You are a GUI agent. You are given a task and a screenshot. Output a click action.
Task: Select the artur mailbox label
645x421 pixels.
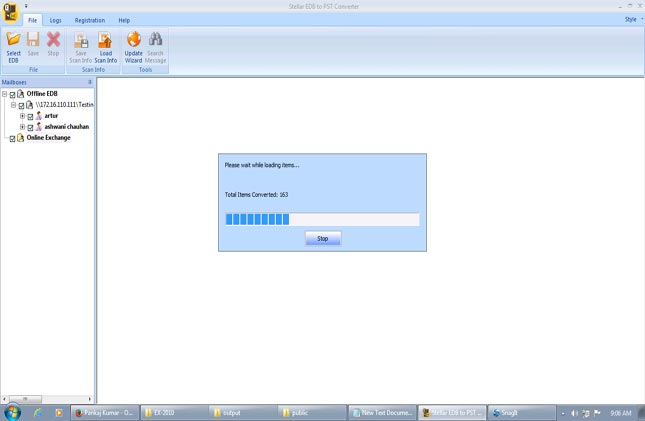pos(51,116)
